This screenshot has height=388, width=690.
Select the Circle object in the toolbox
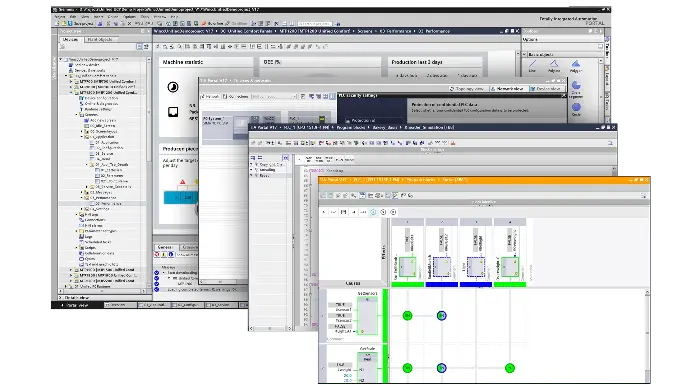pos(576,109)
